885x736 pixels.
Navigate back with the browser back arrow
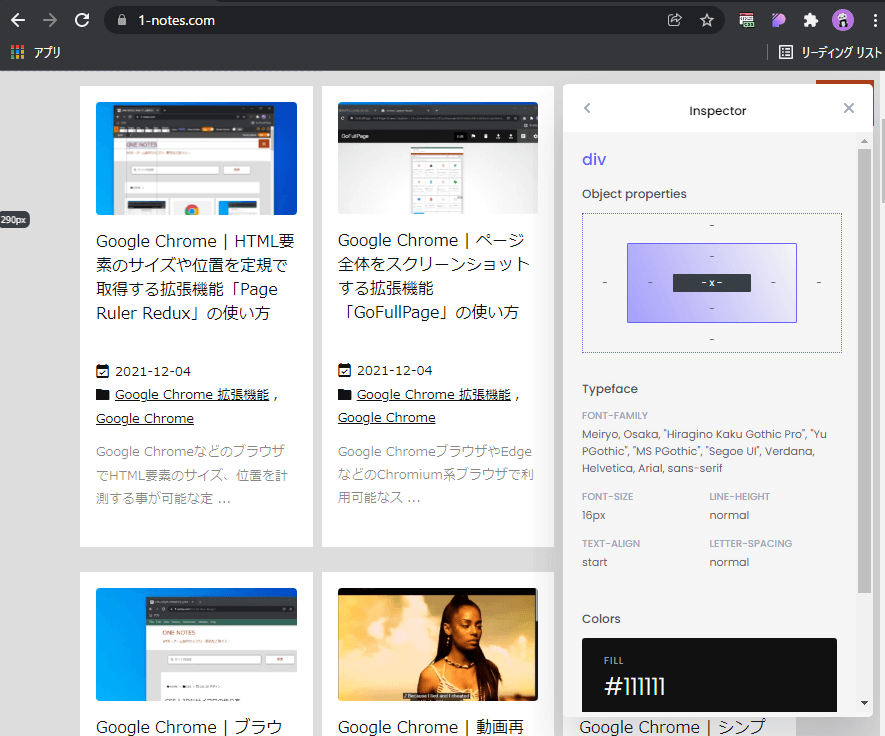[18, 19]
